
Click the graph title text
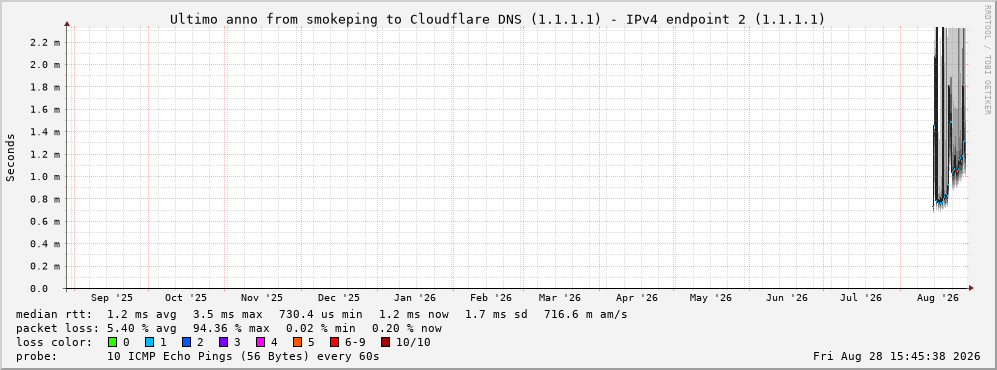coord(497,20)
